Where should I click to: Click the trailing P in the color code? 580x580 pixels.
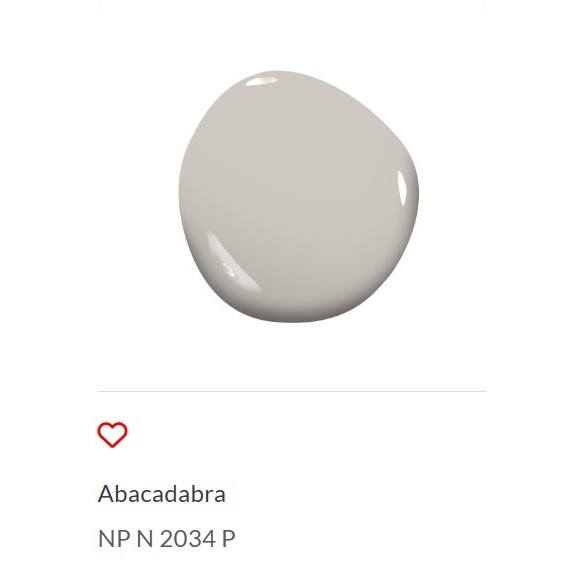coord(229,539)
